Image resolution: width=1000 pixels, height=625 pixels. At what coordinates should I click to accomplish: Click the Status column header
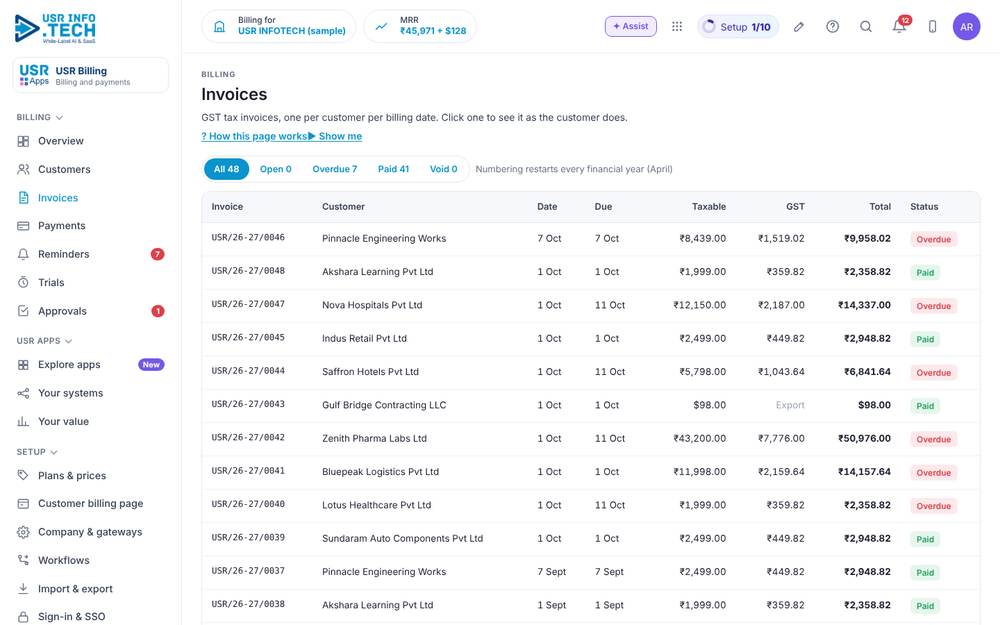(924, 207)
